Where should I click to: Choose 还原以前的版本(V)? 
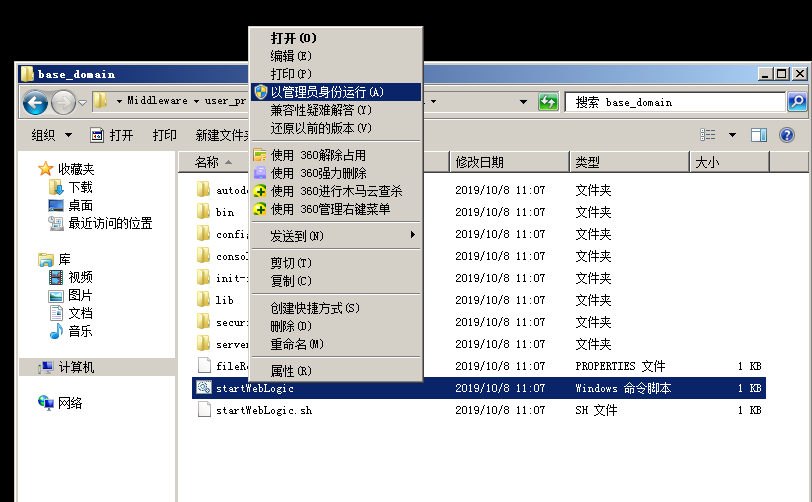click(336, 128)
